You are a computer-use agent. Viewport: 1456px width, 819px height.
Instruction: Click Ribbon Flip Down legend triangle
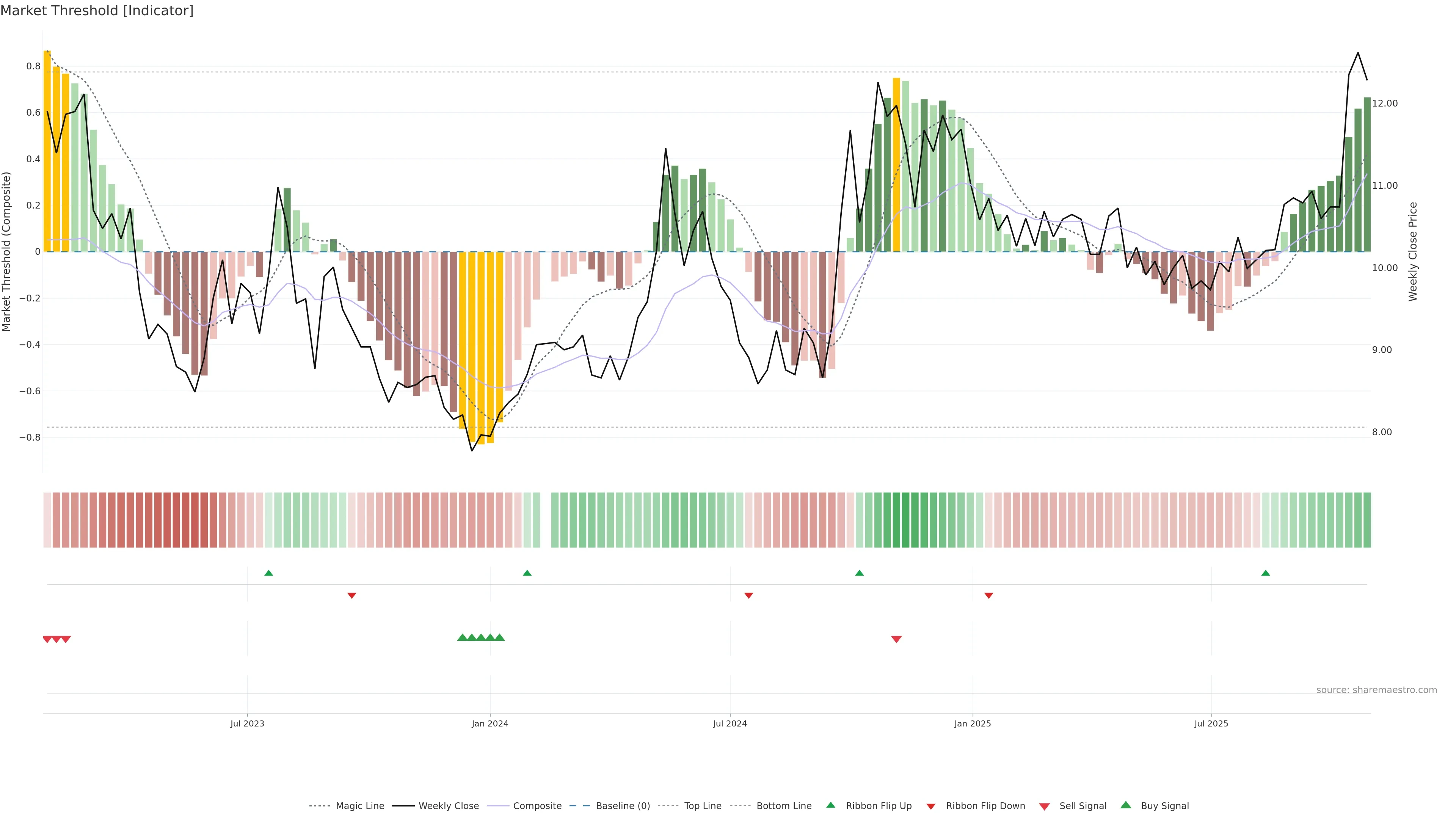tap(931, 806)
